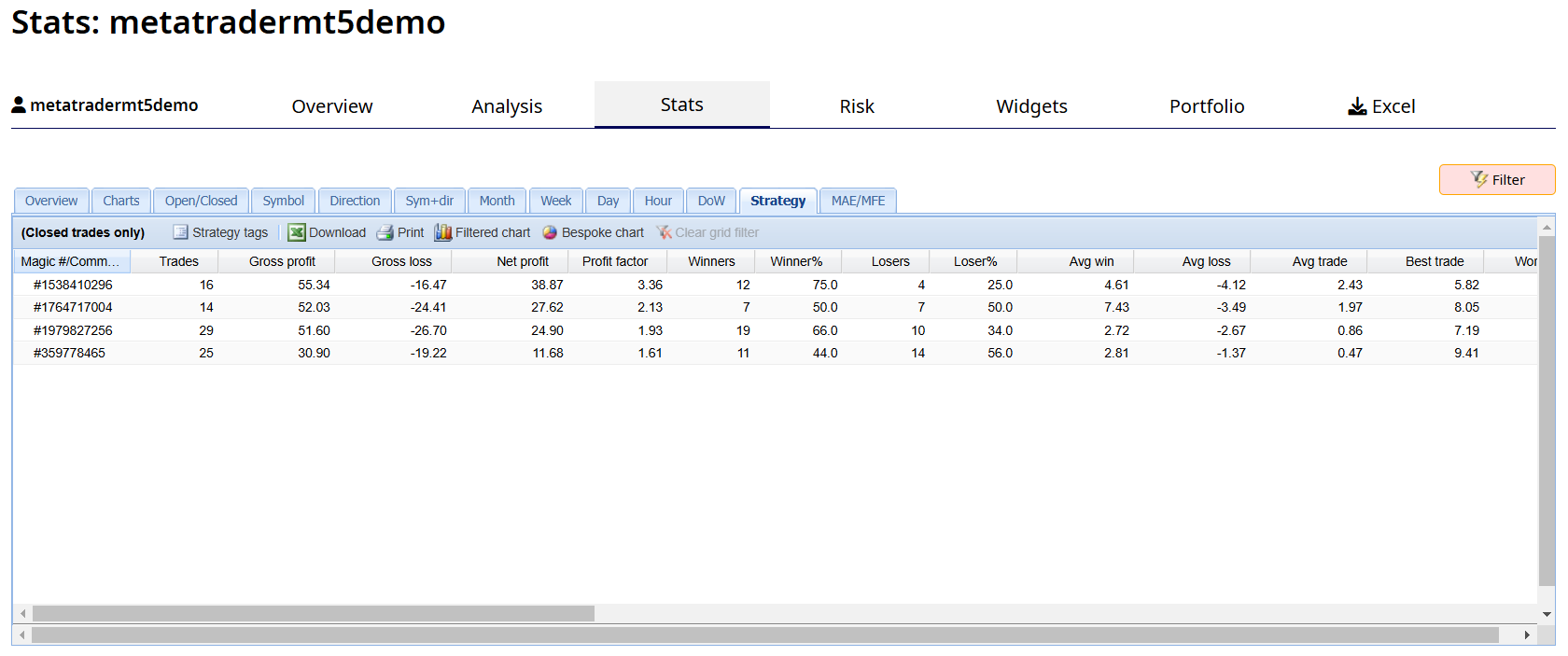Click the page horizontal scrollbar right arrow
The height and width of the screenshot is (656, 1568).
tap(1527, 635)
